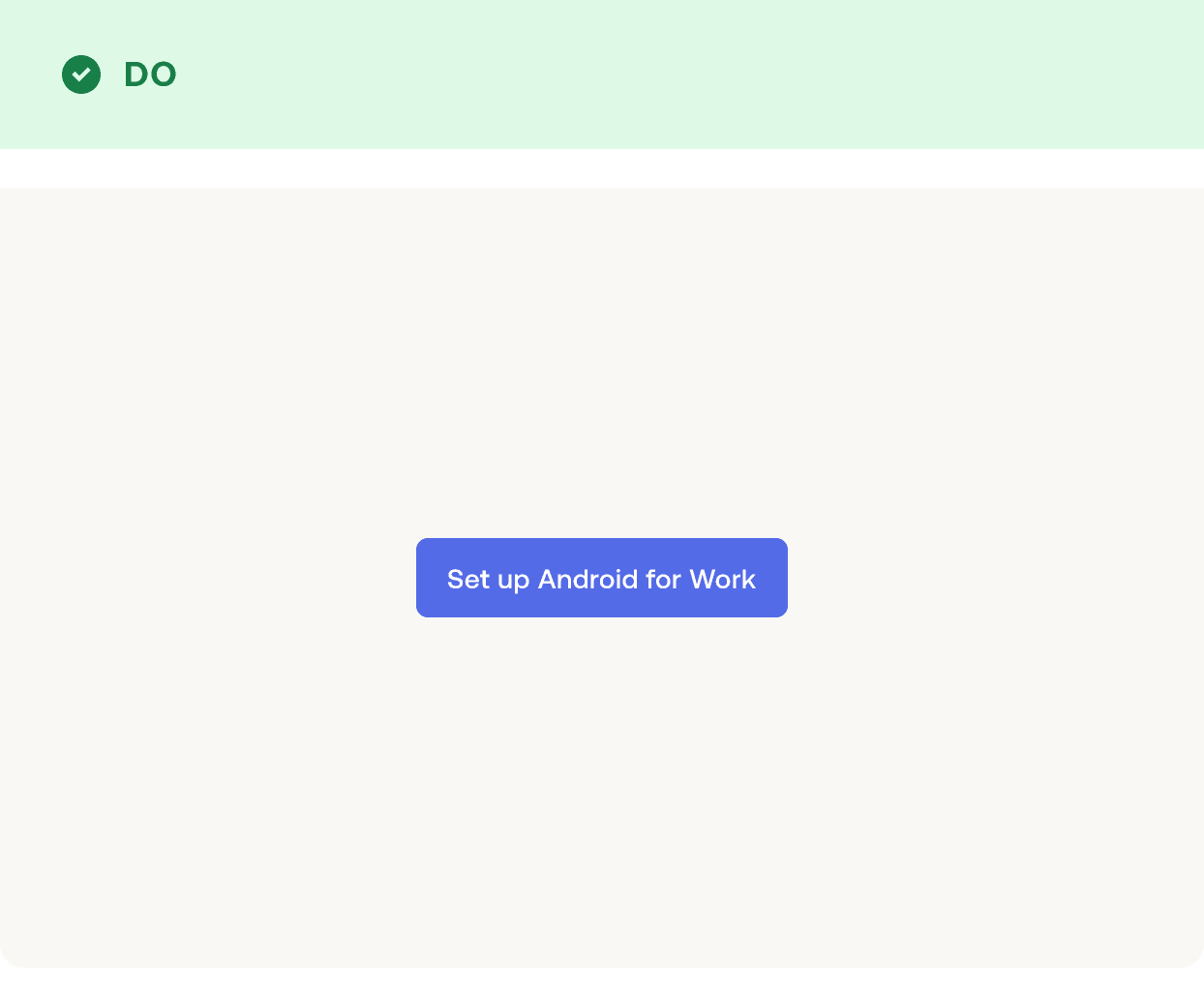Click the word Work on blue button
Screen dimensions: 1204x989
722,579
